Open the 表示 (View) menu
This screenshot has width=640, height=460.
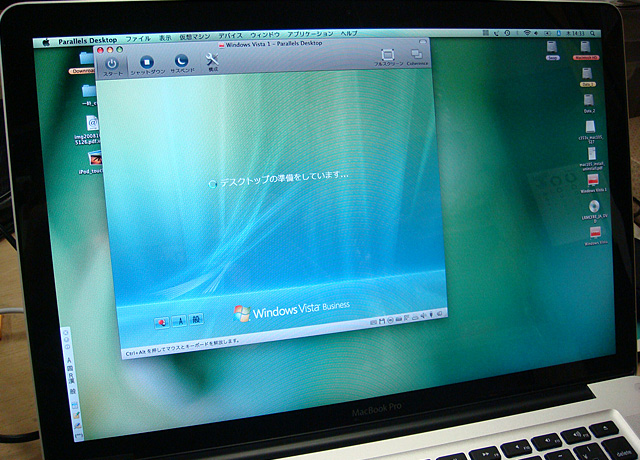(165, 38)
